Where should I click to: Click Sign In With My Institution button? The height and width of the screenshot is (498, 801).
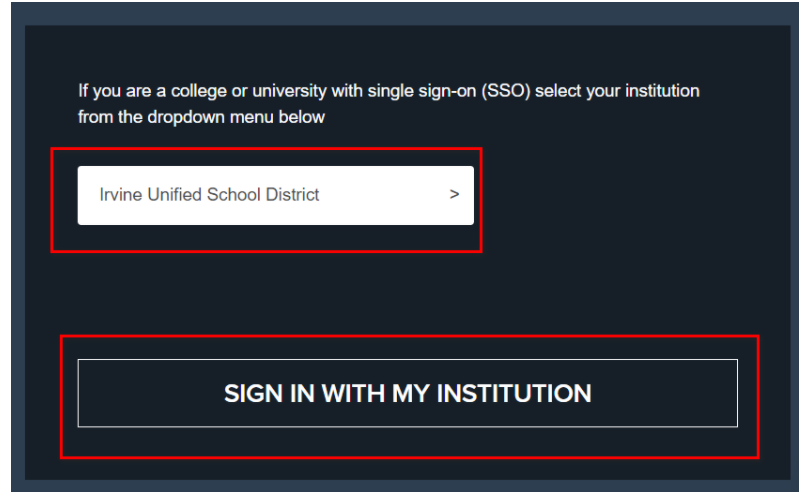coord(407,393)
